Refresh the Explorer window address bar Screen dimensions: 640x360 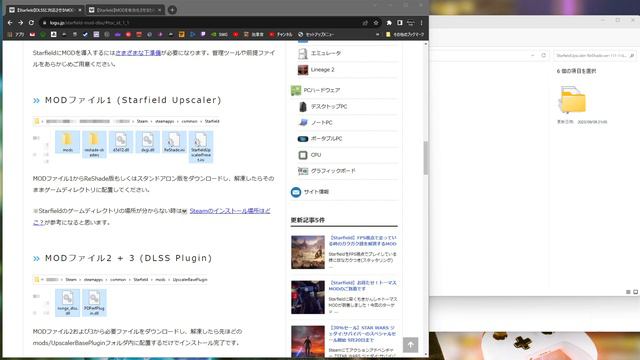tap(543, 55)
